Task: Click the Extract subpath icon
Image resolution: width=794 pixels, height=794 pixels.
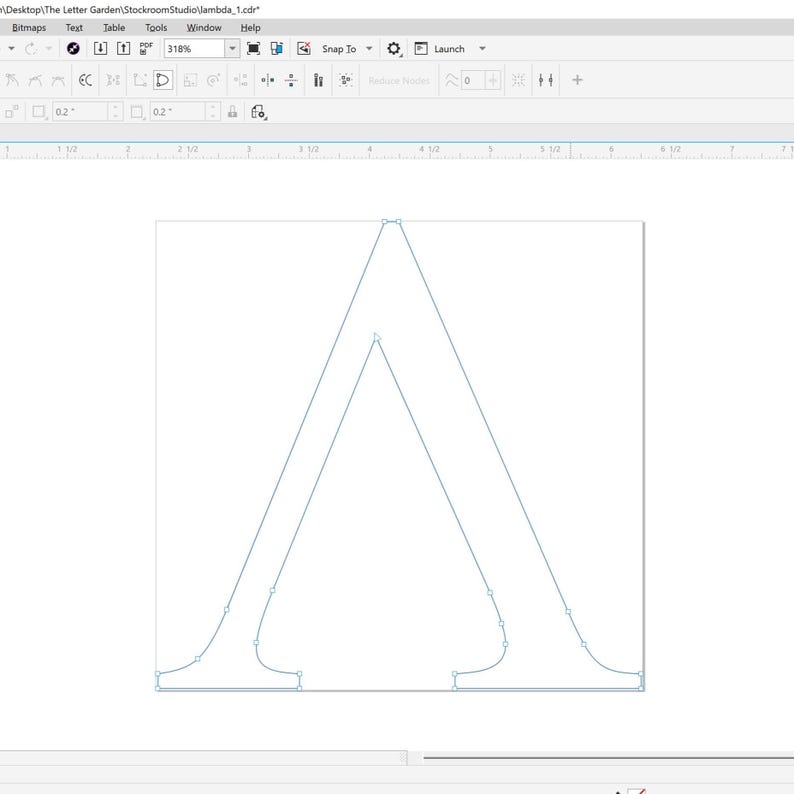Action: coord(113,80)
